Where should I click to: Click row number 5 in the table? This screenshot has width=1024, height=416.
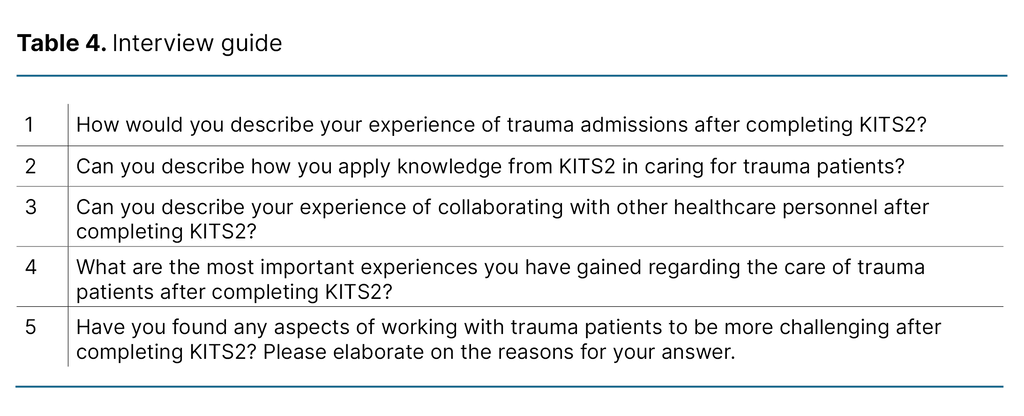tap(30, 327)
